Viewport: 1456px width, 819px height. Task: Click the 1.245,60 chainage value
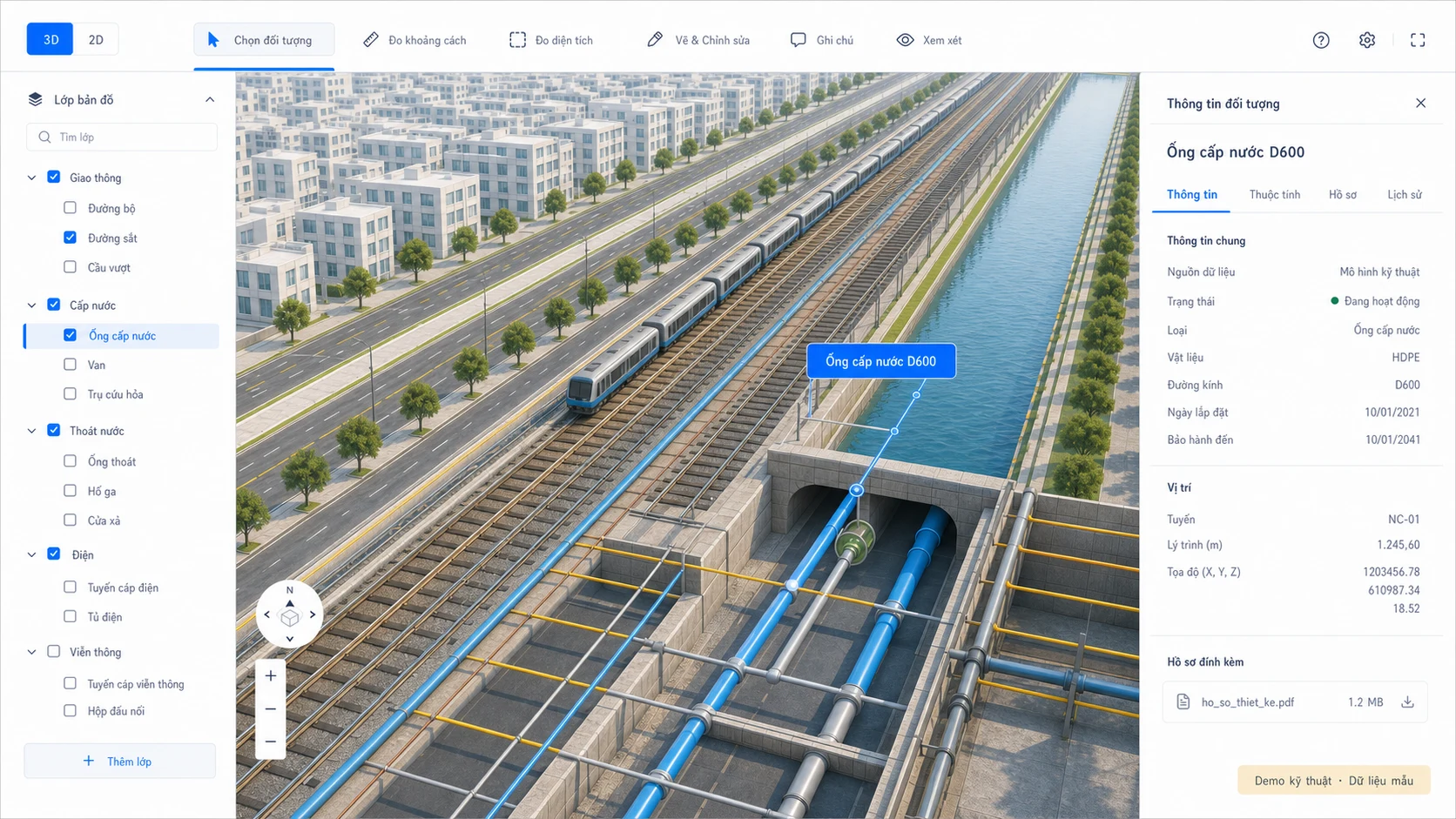[1399, 545]
